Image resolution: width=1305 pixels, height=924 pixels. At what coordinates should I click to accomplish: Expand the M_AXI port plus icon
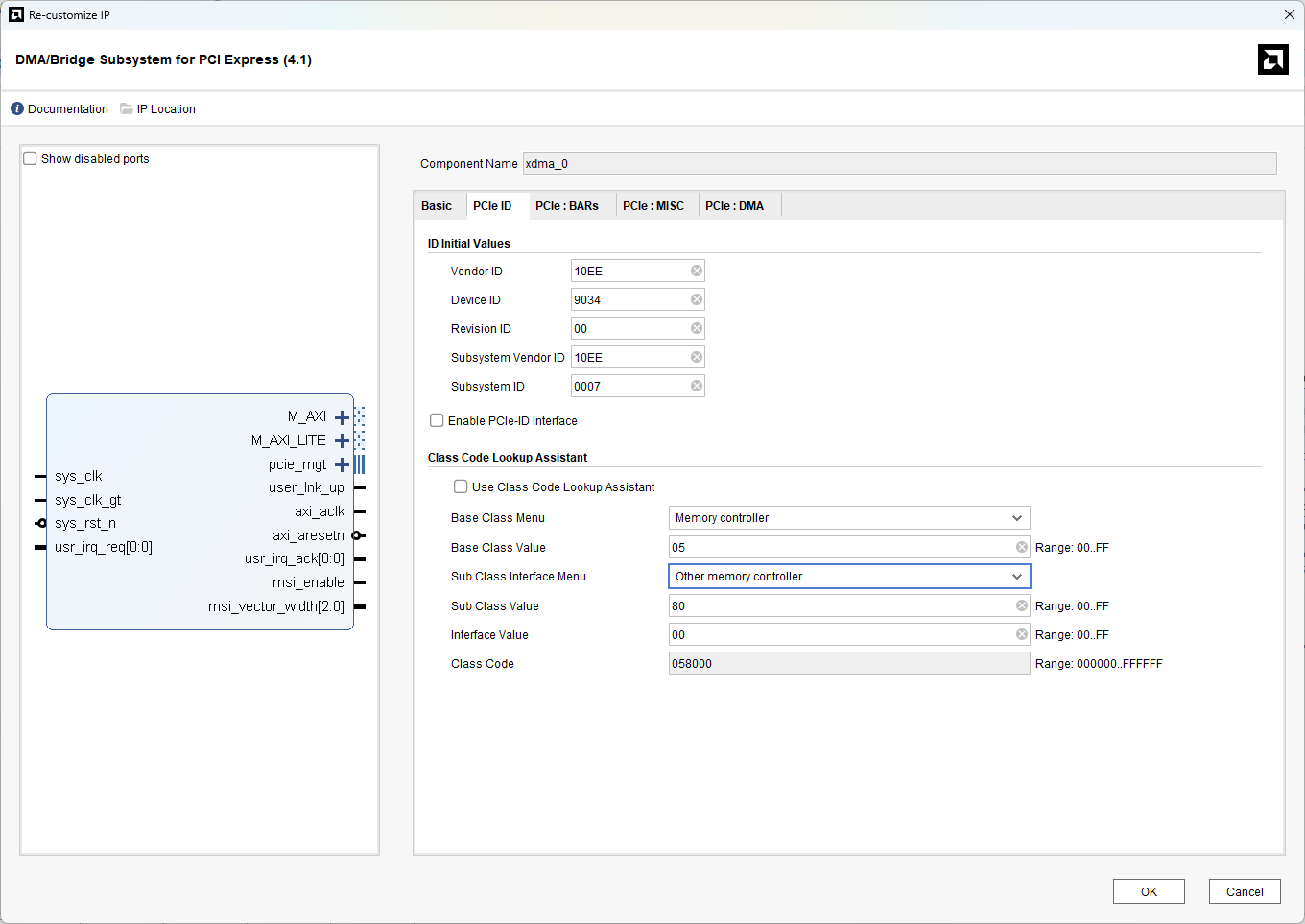[342, 417]
